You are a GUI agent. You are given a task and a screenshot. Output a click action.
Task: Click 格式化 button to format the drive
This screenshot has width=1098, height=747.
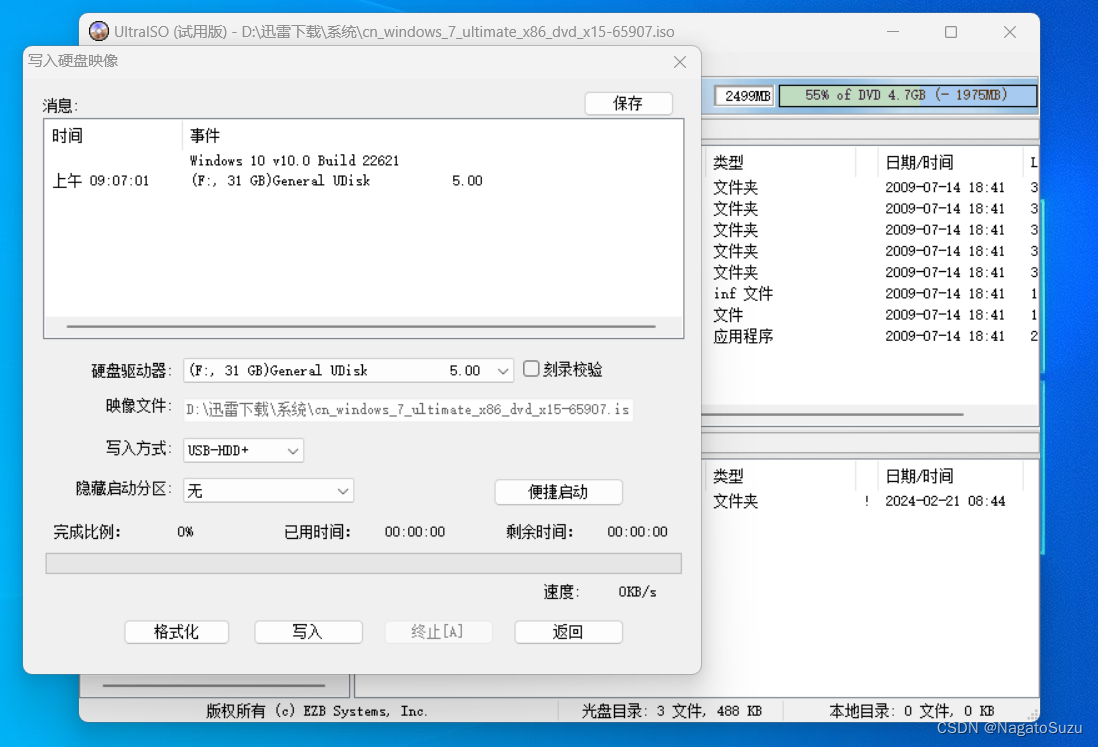click(176, 632)
